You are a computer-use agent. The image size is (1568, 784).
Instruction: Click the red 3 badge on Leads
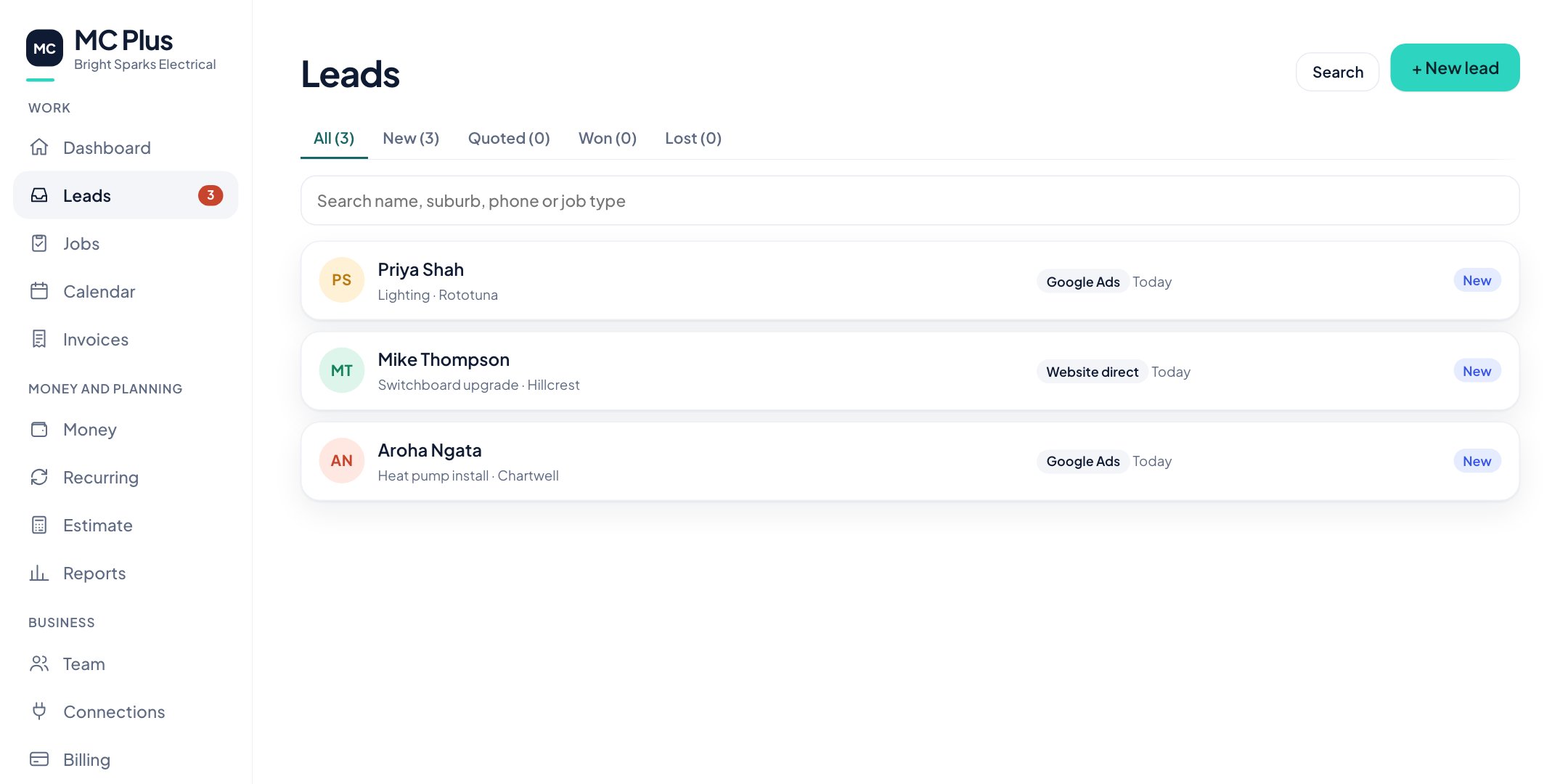[211, 195]
